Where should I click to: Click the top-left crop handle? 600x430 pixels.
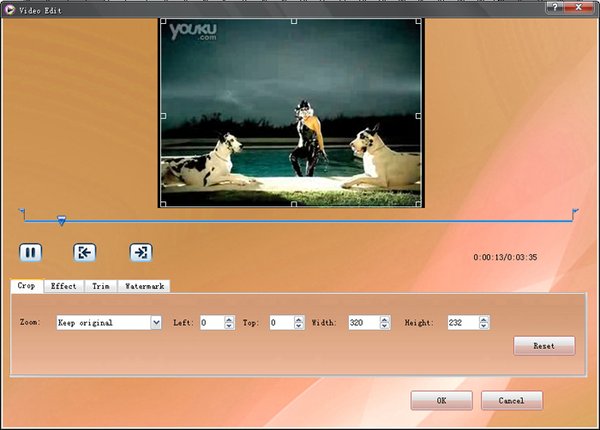(163, 21)
